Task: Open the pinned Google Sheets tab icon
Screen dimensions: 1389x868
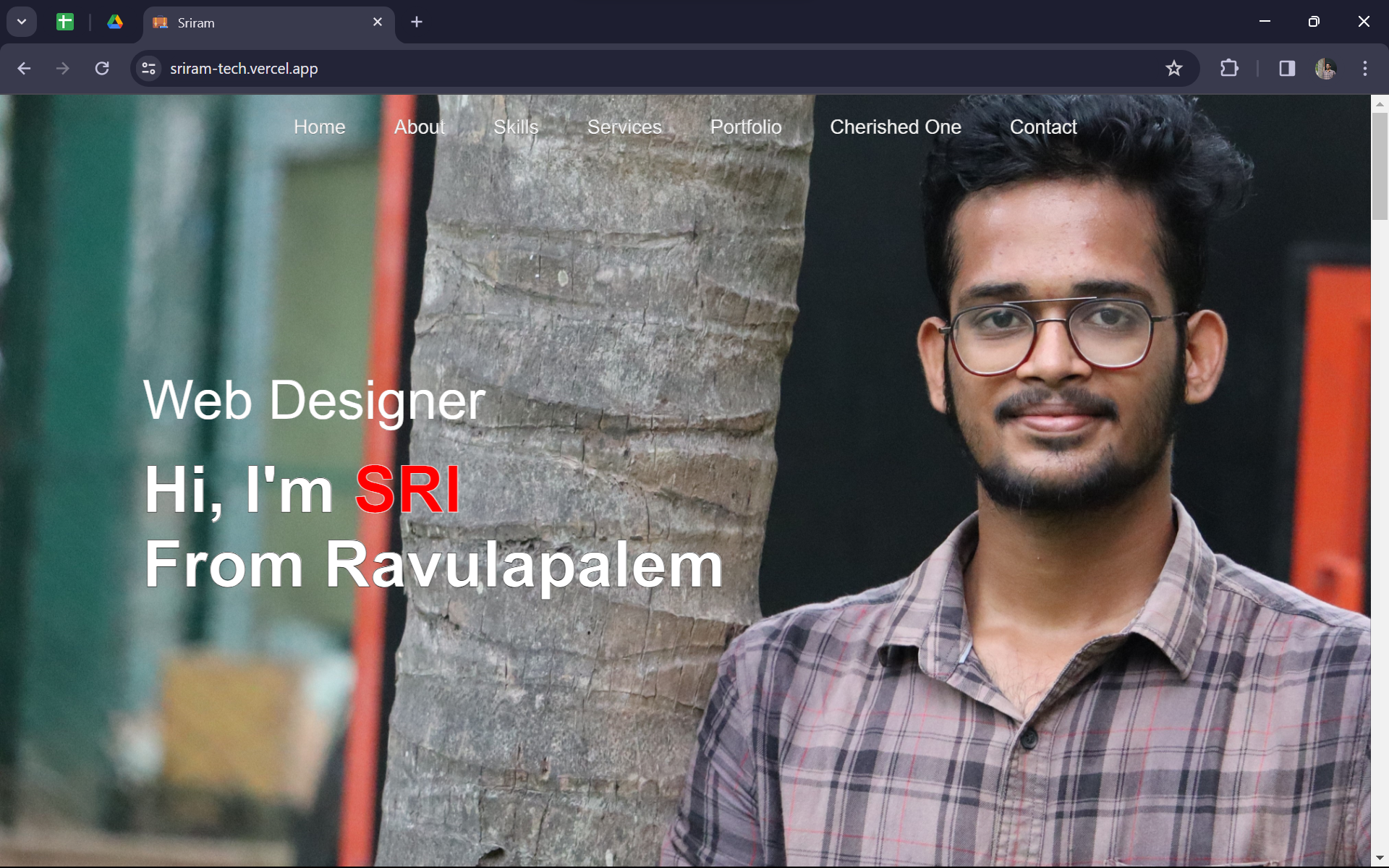Action: coord(64,22)
